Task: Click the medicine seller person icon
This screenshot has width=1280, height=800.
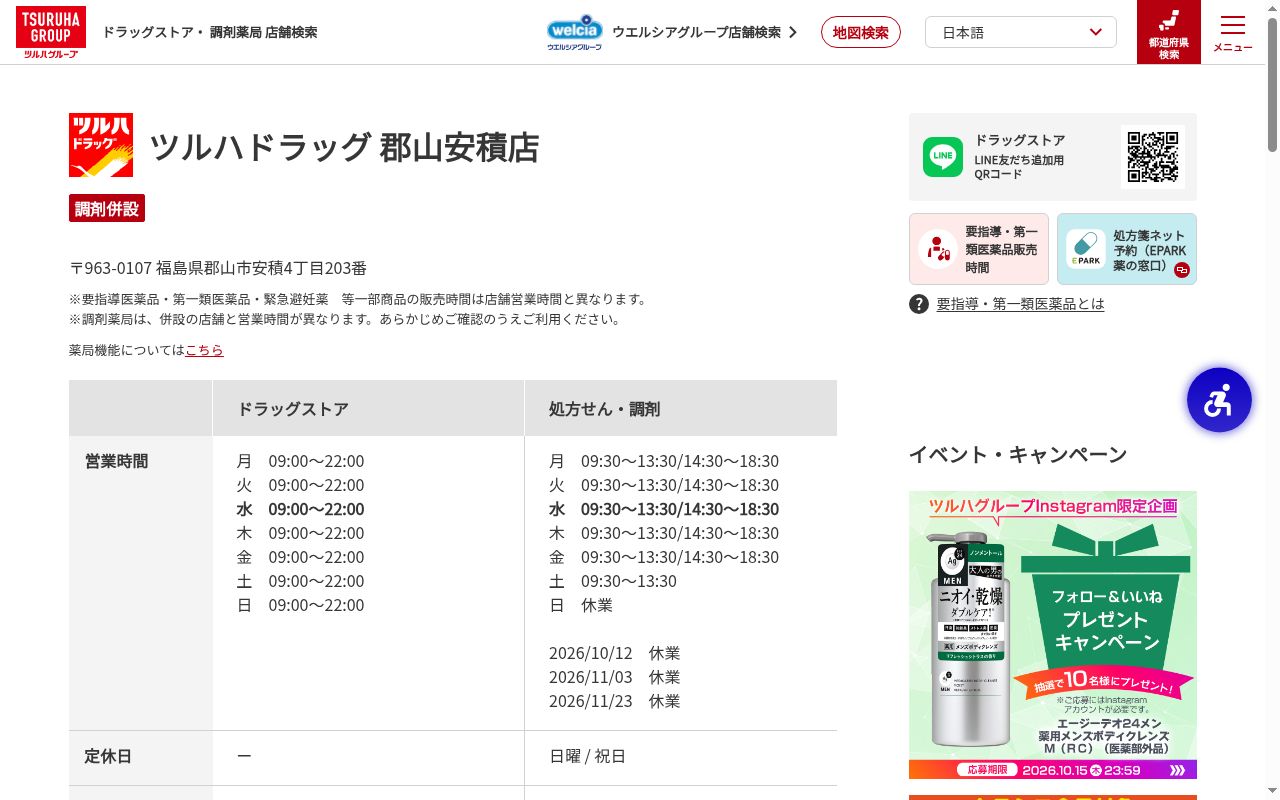Action: (938, 249)
